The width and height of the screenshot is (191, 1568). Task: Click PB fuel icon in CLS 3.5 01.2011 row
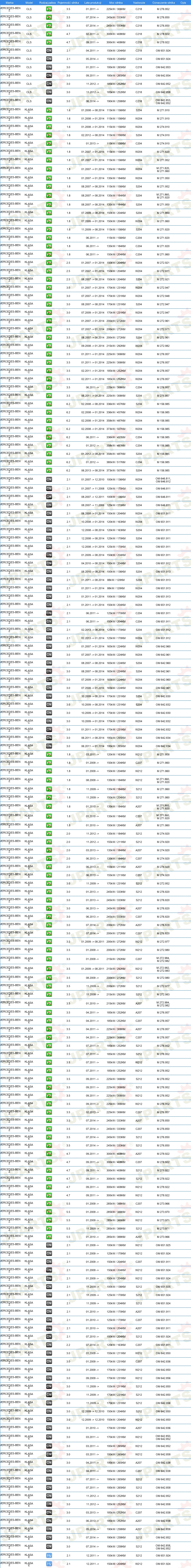click(x=49, y=9)
